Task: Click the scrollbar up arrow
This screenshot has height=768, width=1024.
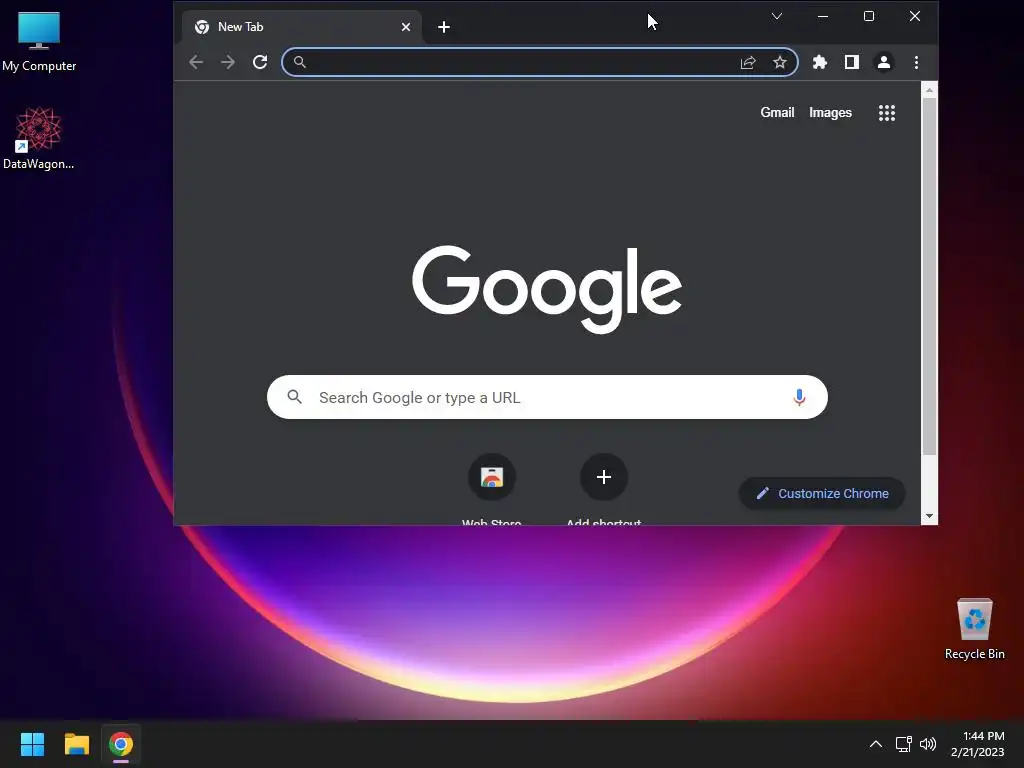Action: tap(929, 89)
